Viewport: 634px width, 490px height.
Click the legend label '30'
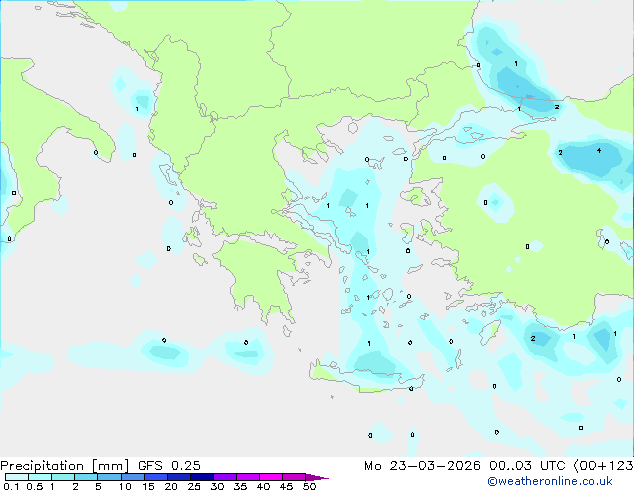point(217,486)
